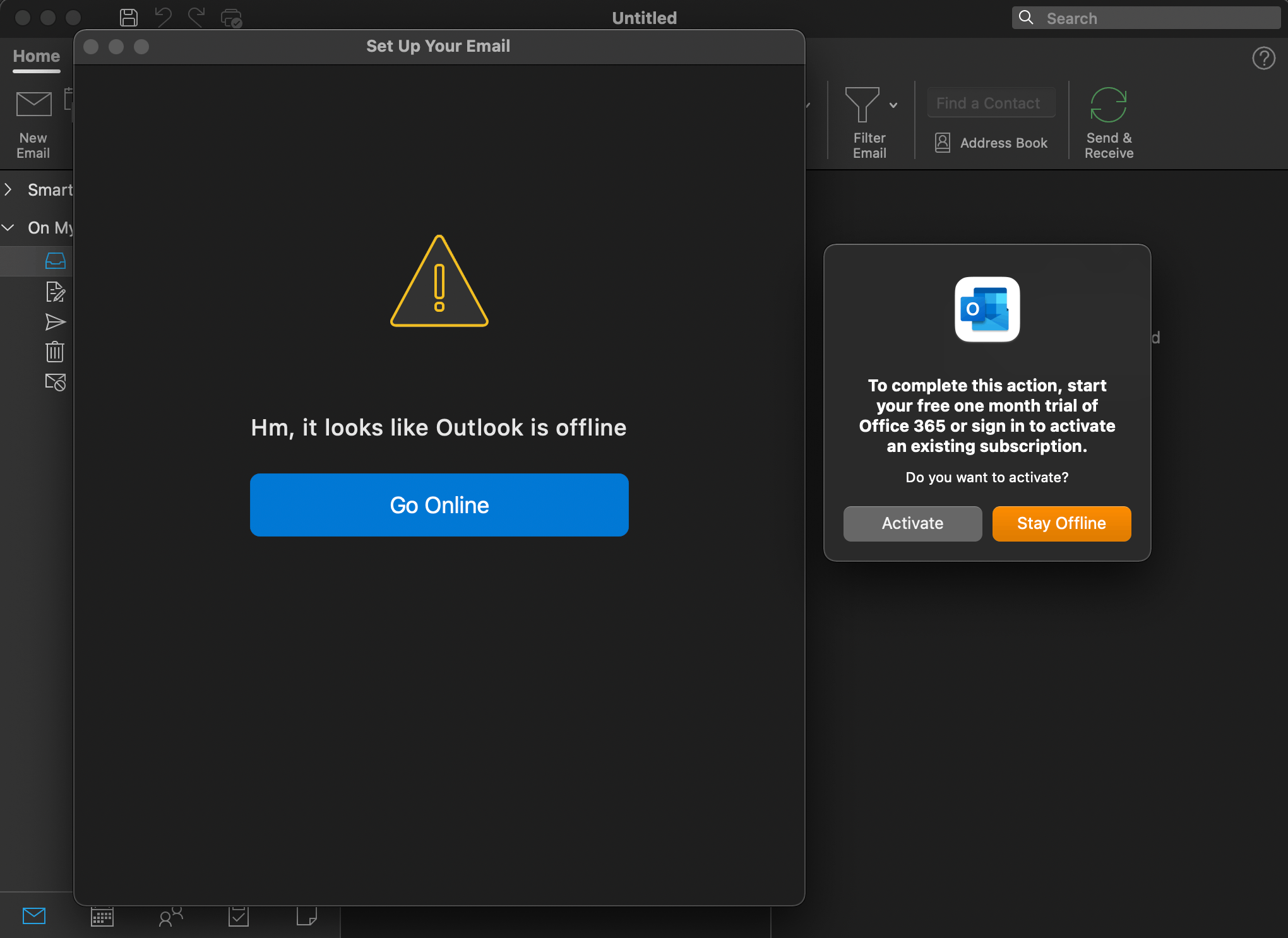This screenshot has height=938, width=1288.
Task: Open Filter Email dropdown arrow
Action: pyautogui.click(x=893, y=105)
